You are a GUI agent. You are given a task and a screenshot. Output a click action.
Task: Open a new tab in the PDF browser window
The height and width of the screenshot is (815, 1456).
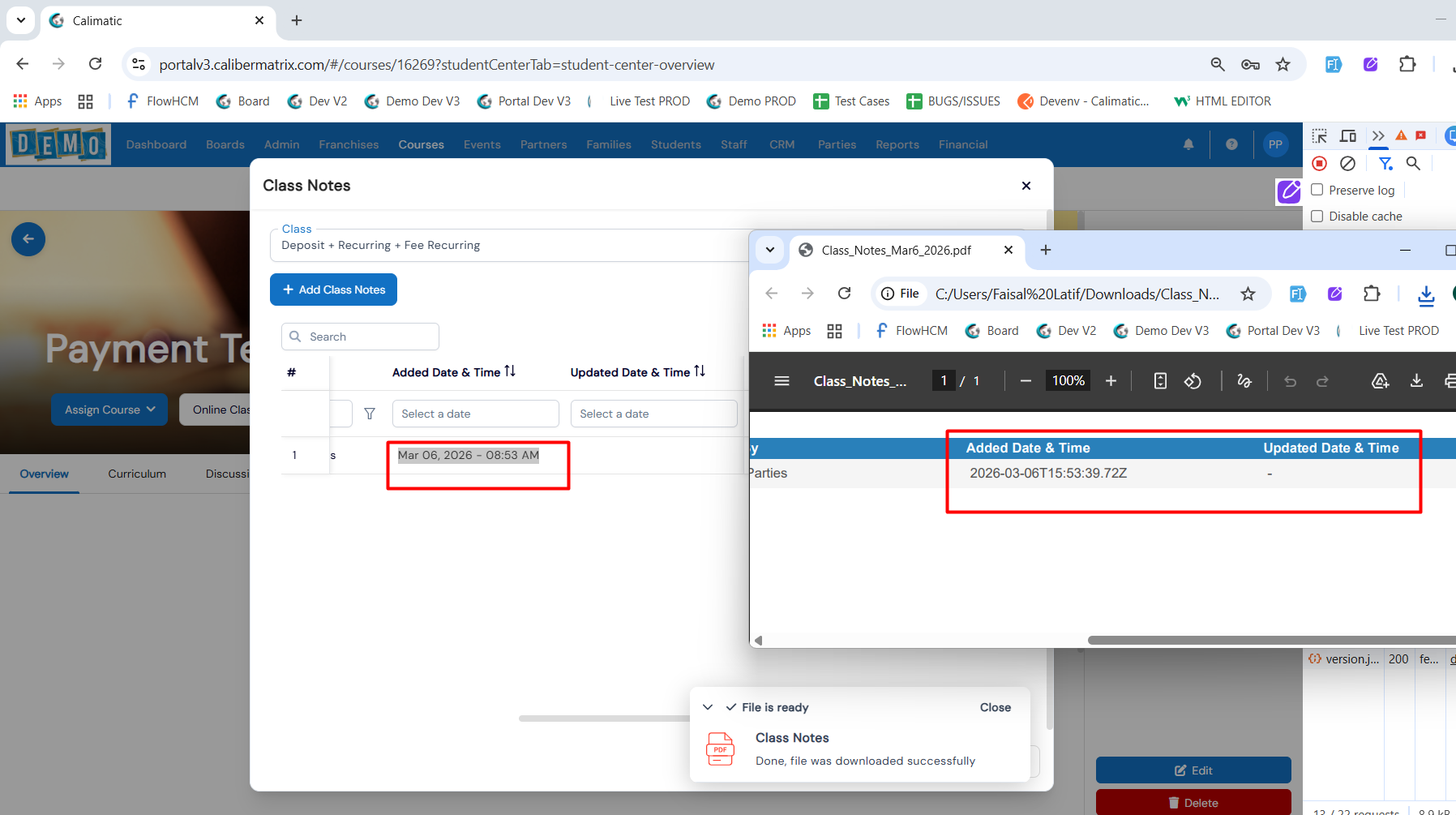[1046, 250]
